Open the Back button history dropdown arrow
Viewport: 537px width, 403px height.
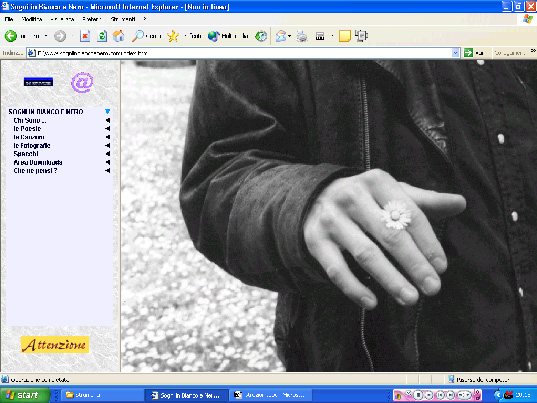pos(46,36)
